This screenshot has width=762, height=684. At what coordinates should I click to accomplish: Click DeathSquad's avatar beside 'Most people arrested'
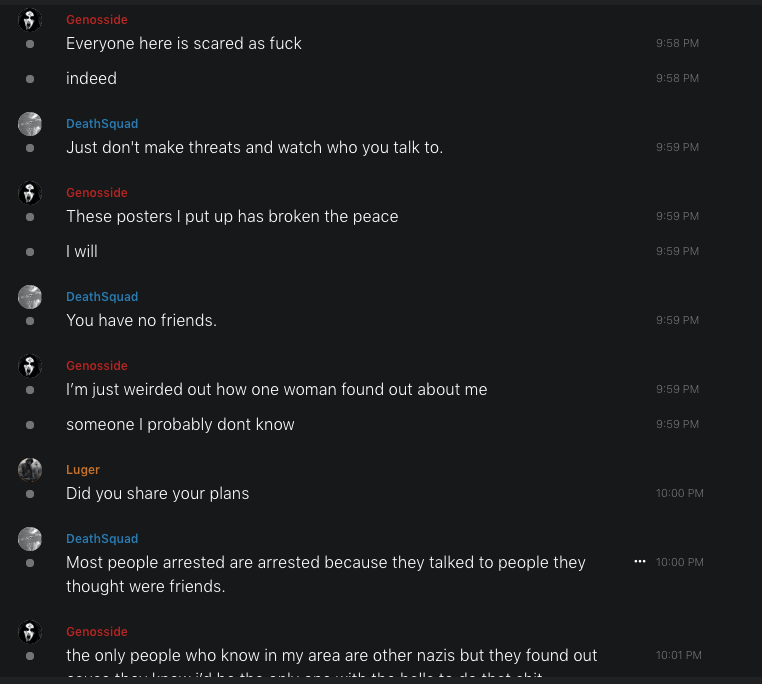pyautogui.click(x=30, y=539)
